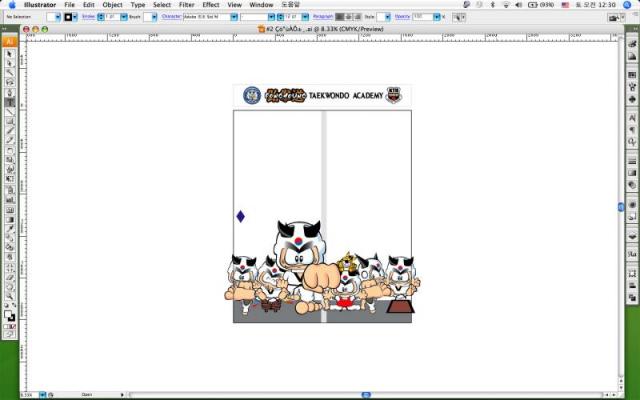Screen dimensions: 640x400
Task: Select the Column Graph tool
Action: 10,200
